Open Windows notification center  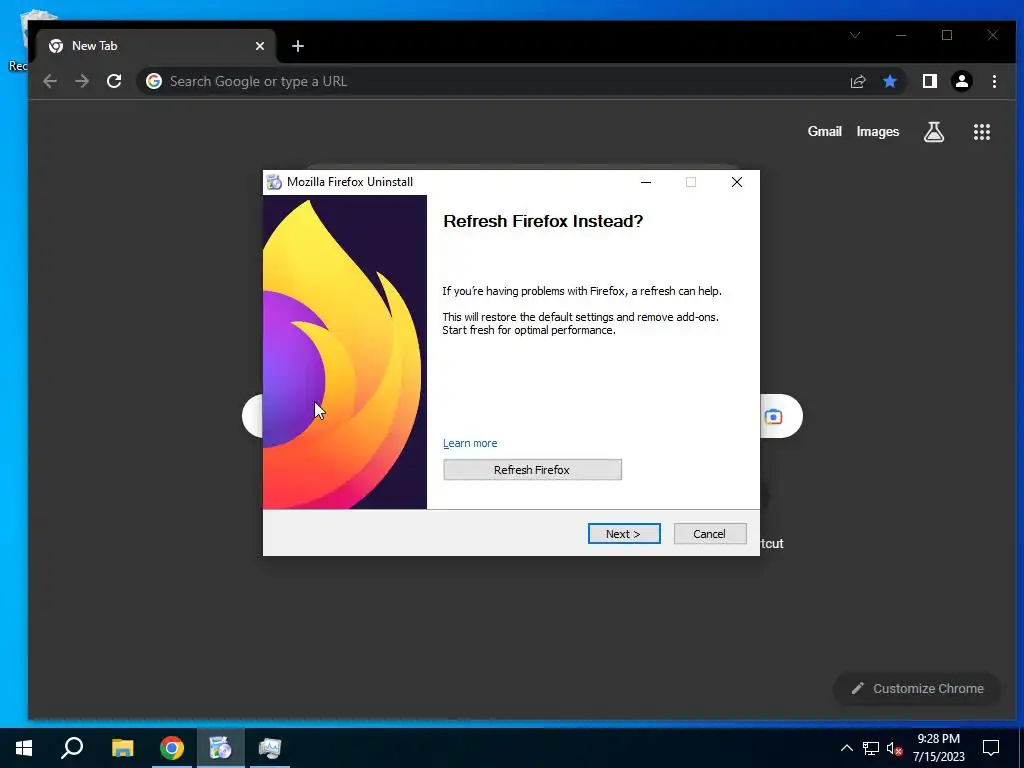(x=991, y=748)
